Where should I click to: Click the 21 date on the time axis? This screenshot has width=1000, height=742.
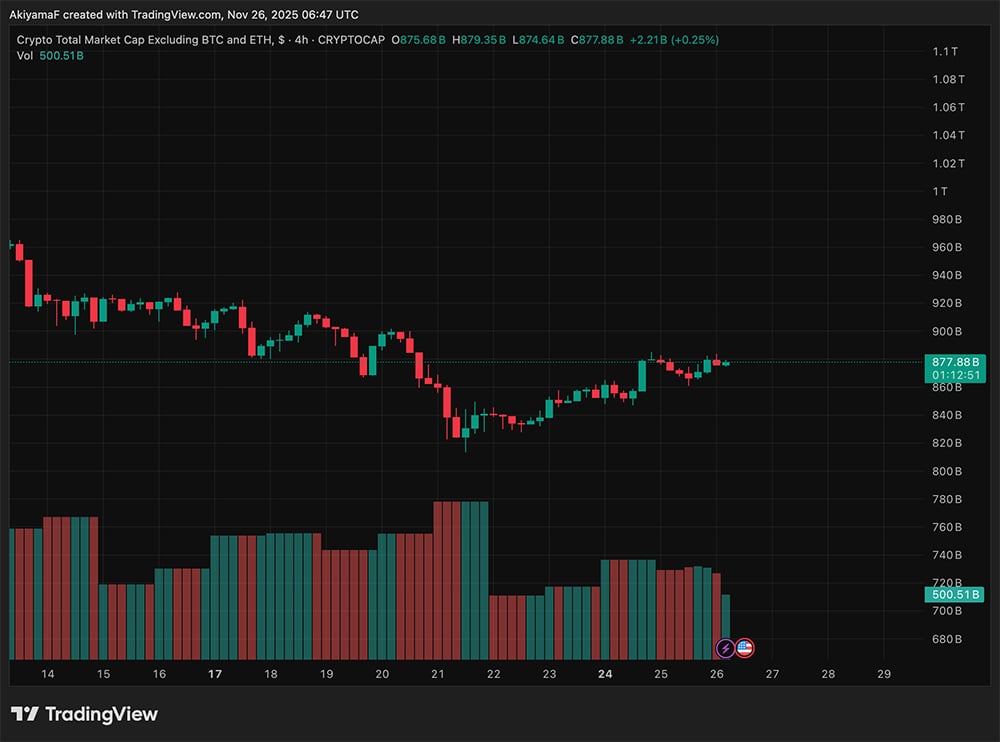coord(437,674)
